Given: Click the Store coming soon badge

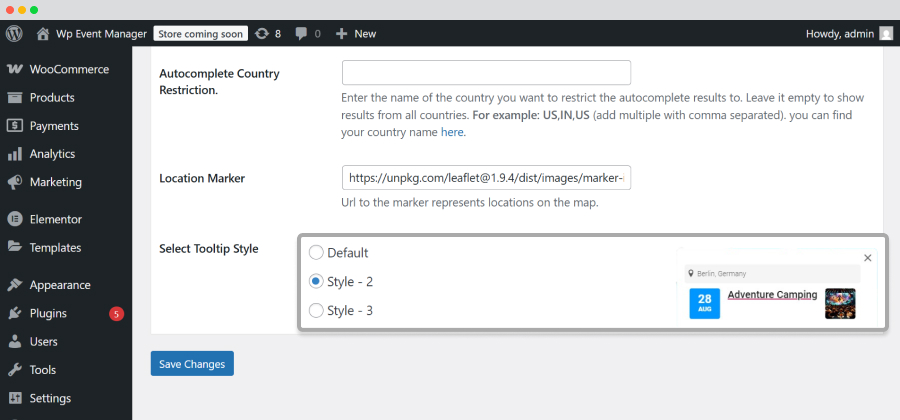Looking at the screenshot, I should click(201, 34).
